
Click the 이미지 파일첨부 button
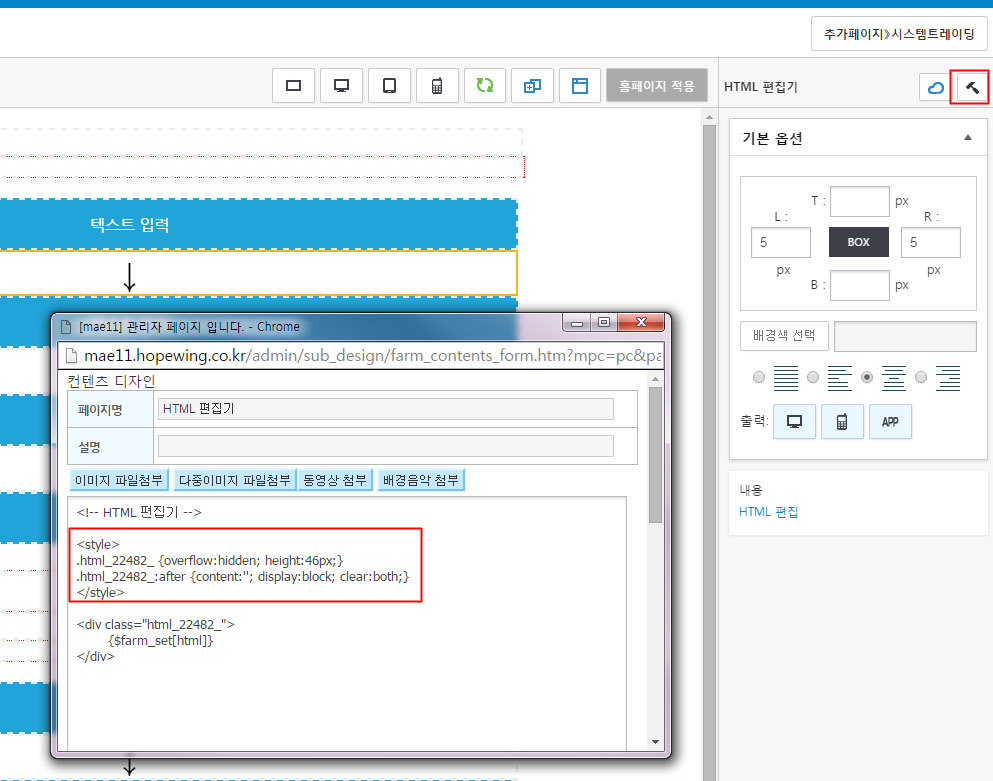click(x=118, y=480)
